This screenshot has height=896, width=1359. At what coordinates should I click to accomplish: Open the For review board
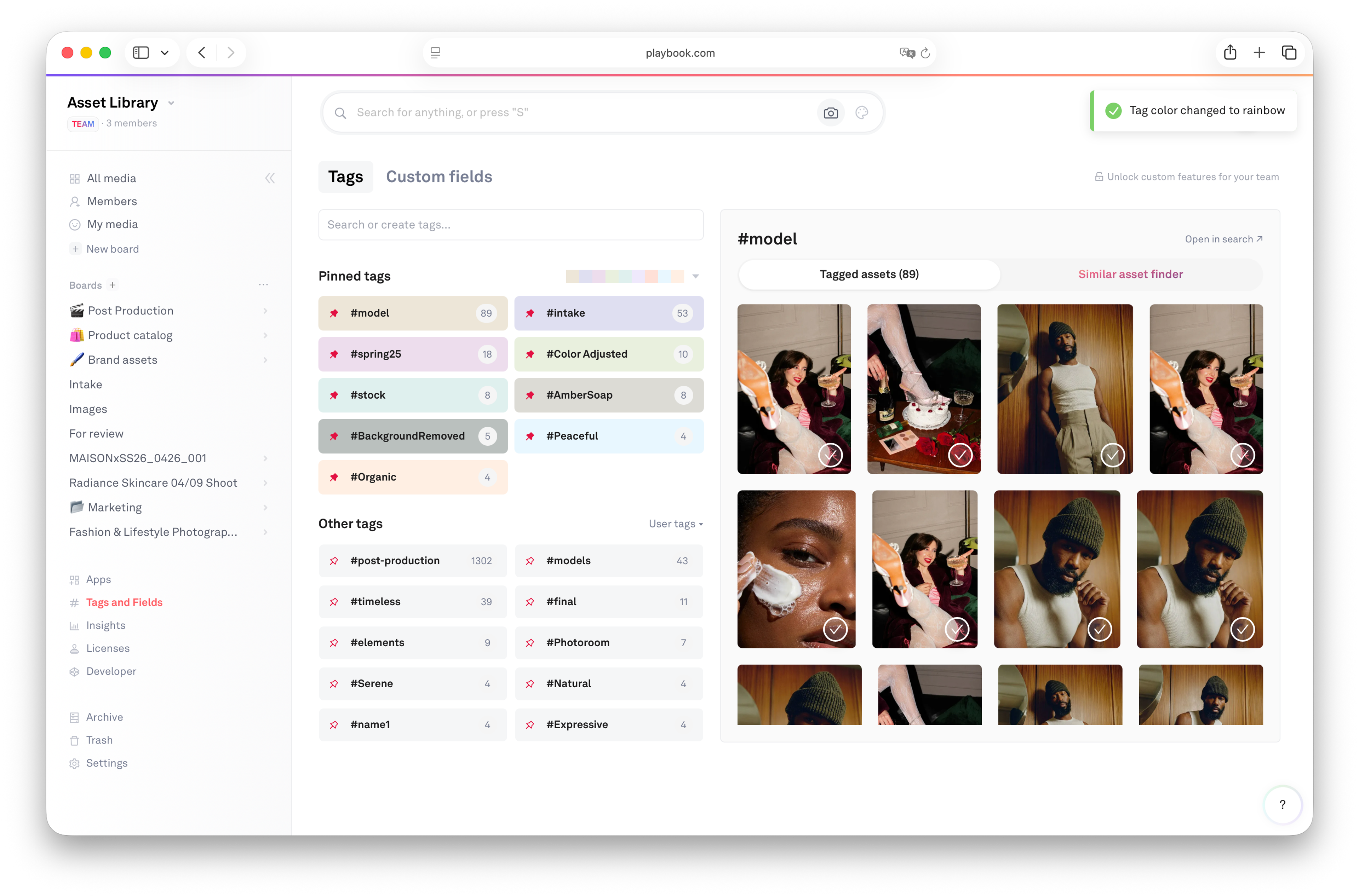point(96,434)
